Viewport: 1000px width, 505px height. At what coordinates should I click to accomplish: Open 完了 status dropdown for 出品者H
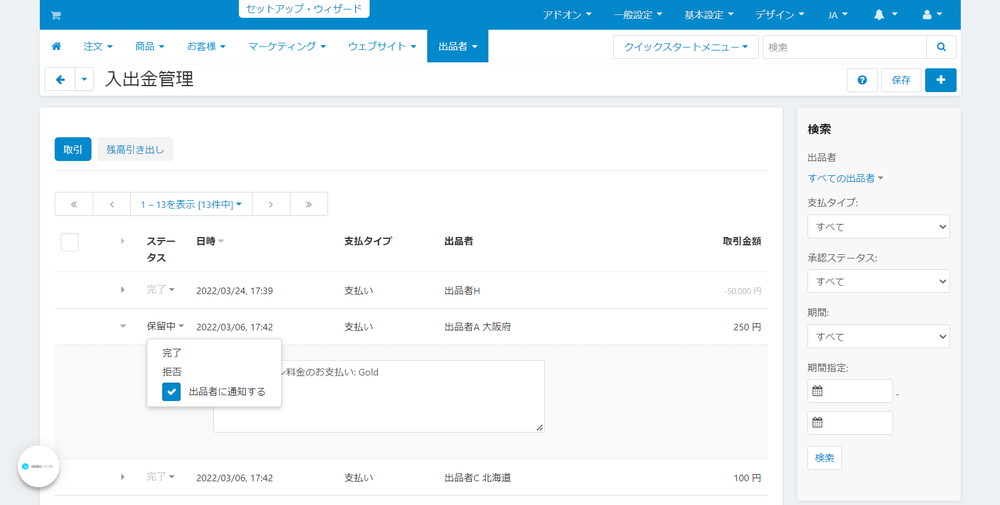tap(161, 289)
